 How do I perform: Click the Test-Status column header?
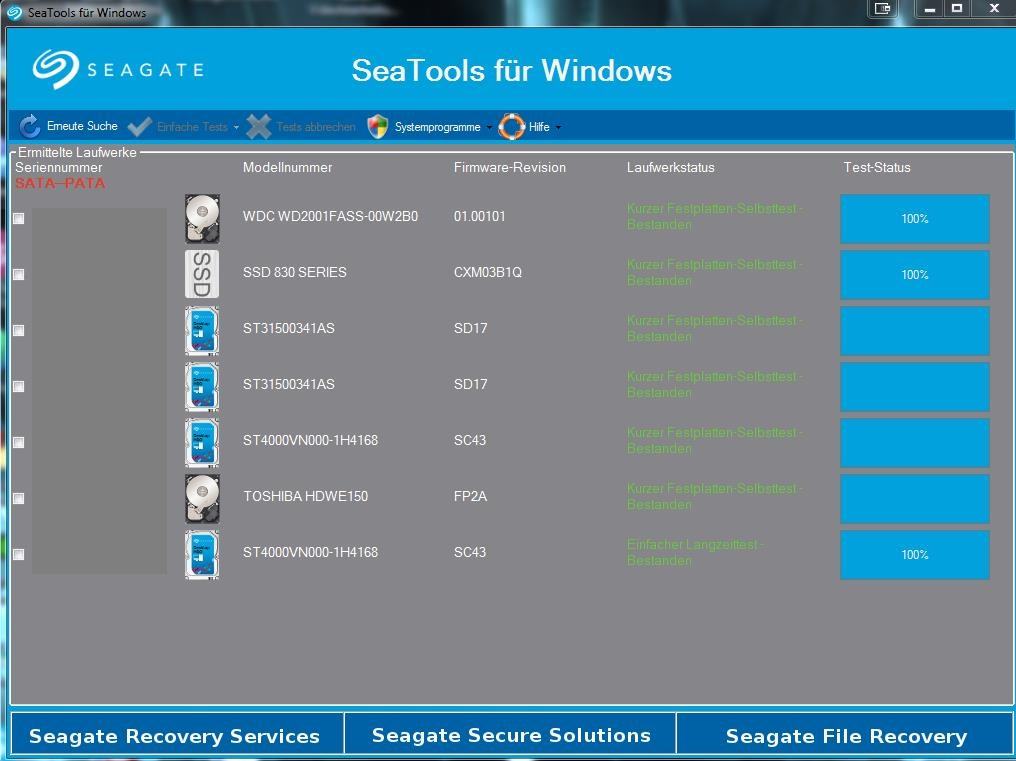(x=877, y=167)
